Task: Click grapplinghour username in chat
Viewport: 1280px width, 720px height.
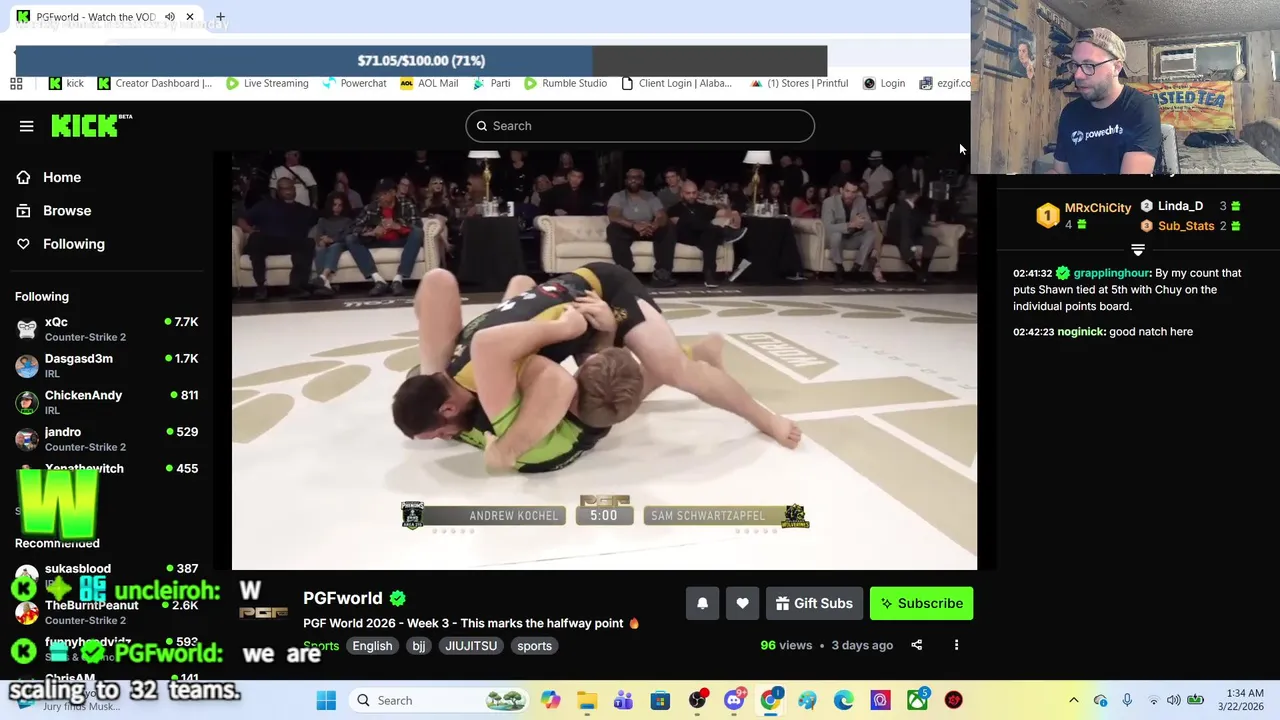Action: pos(1111,273)
